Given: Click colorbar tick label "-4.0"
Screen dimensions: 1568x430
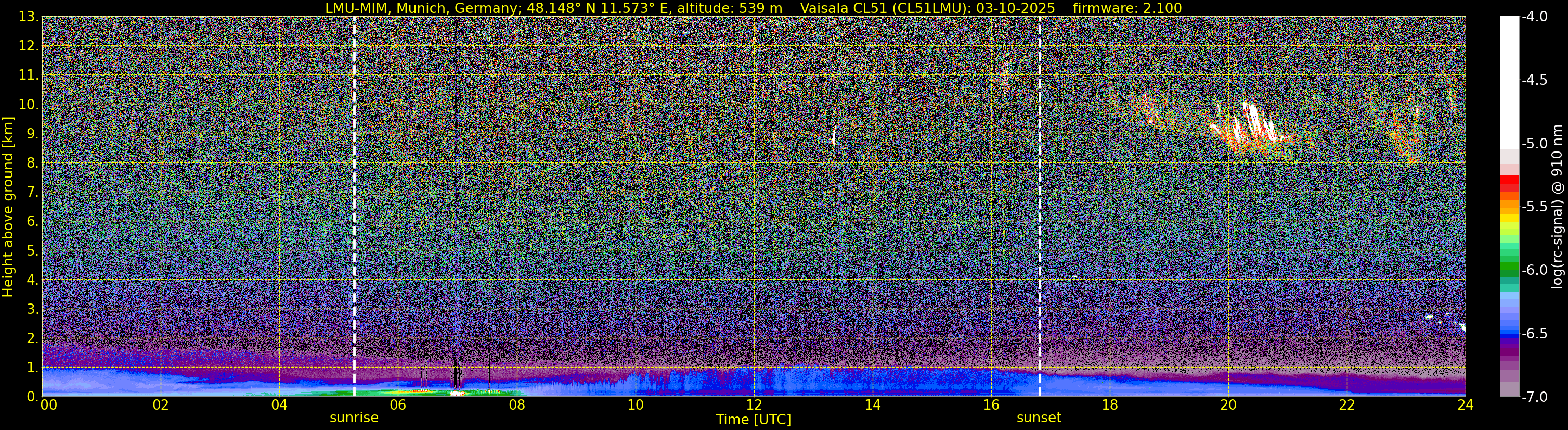Looking at the screenshot, I should pyautogui.click(x=1534, y=17).
